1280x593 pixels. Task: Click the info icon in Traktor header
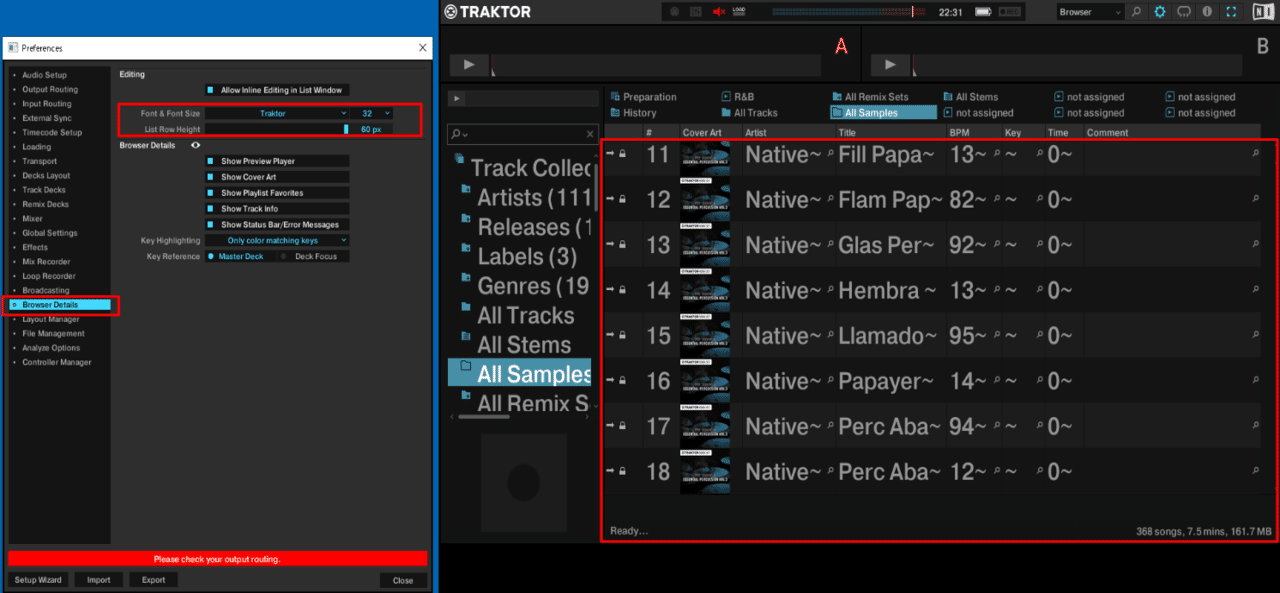click(x=1208, y=12)
